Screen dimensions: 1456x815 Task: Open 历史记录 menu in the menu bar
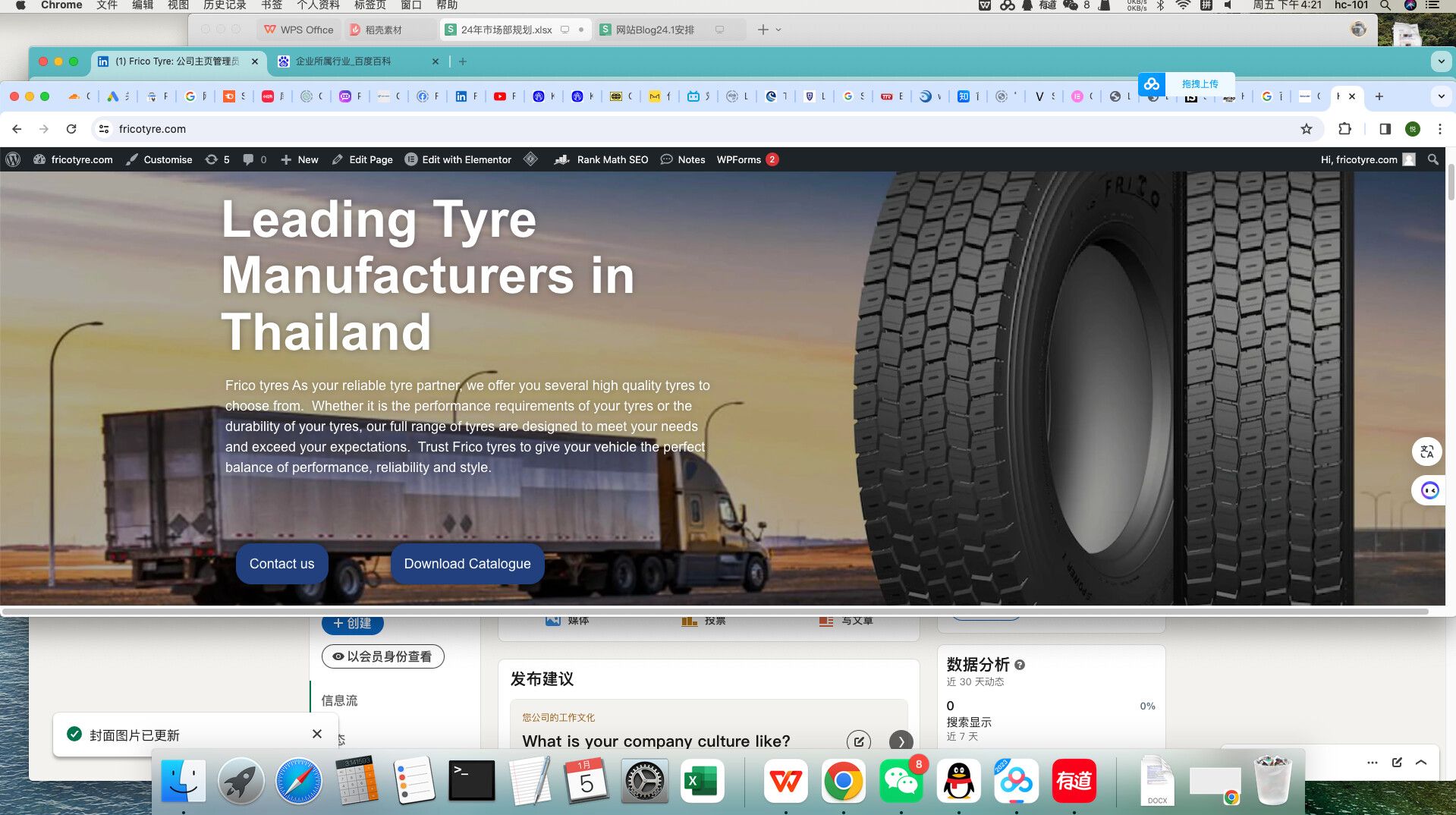[x=225, y=5]
